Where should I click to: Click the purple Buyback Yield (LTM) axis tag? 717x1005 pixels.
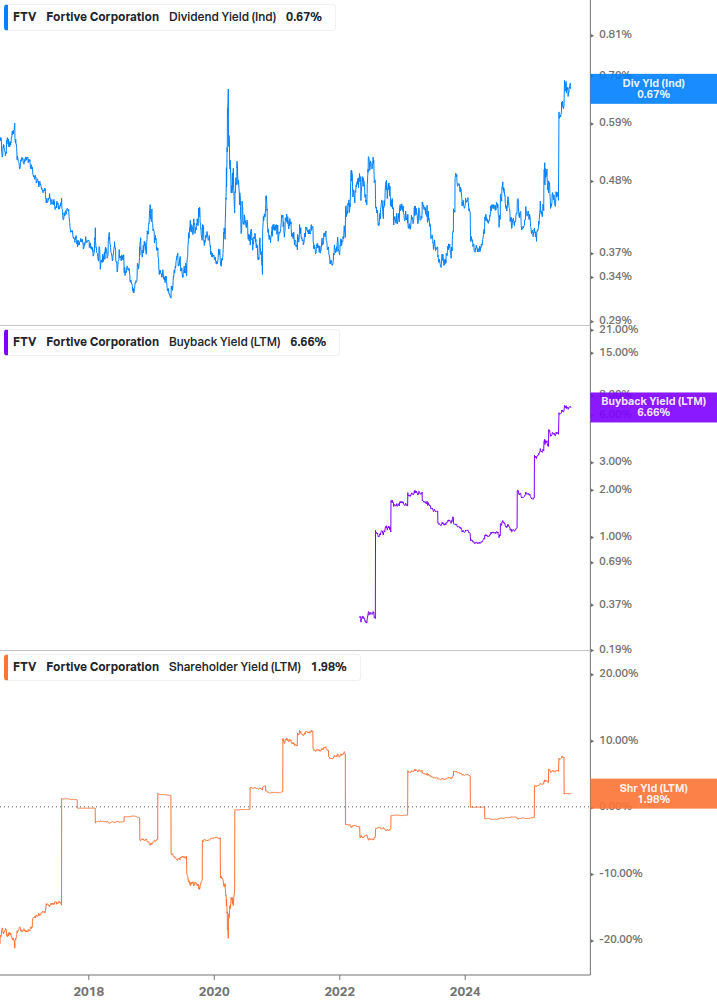point(653,407)
